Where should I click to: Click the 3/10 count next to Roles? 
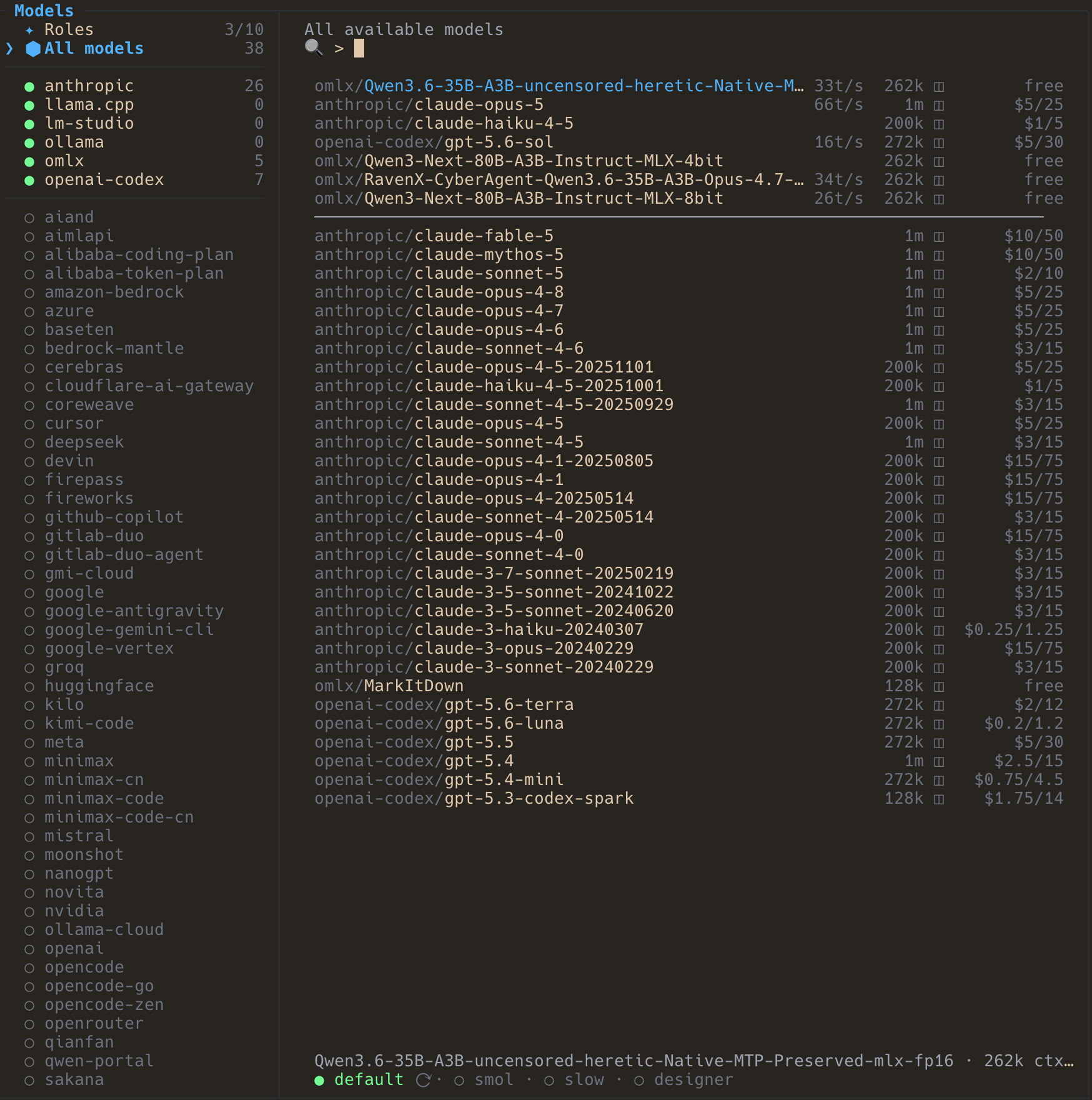244,29
